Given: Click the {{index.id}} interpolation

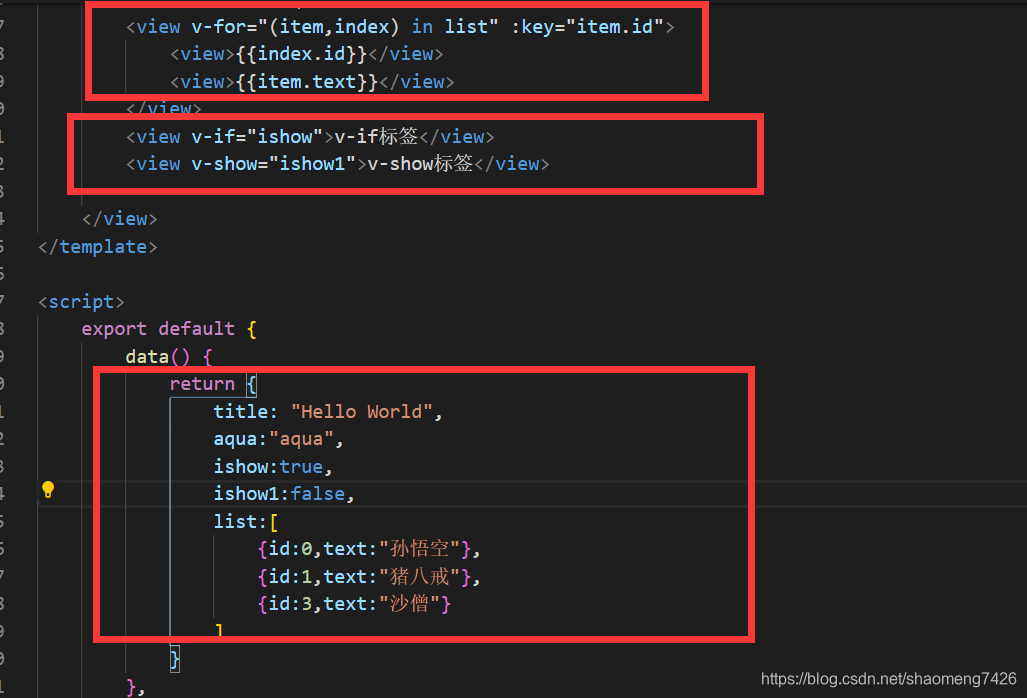Looking at the screenshot, I should pos(301,54).
